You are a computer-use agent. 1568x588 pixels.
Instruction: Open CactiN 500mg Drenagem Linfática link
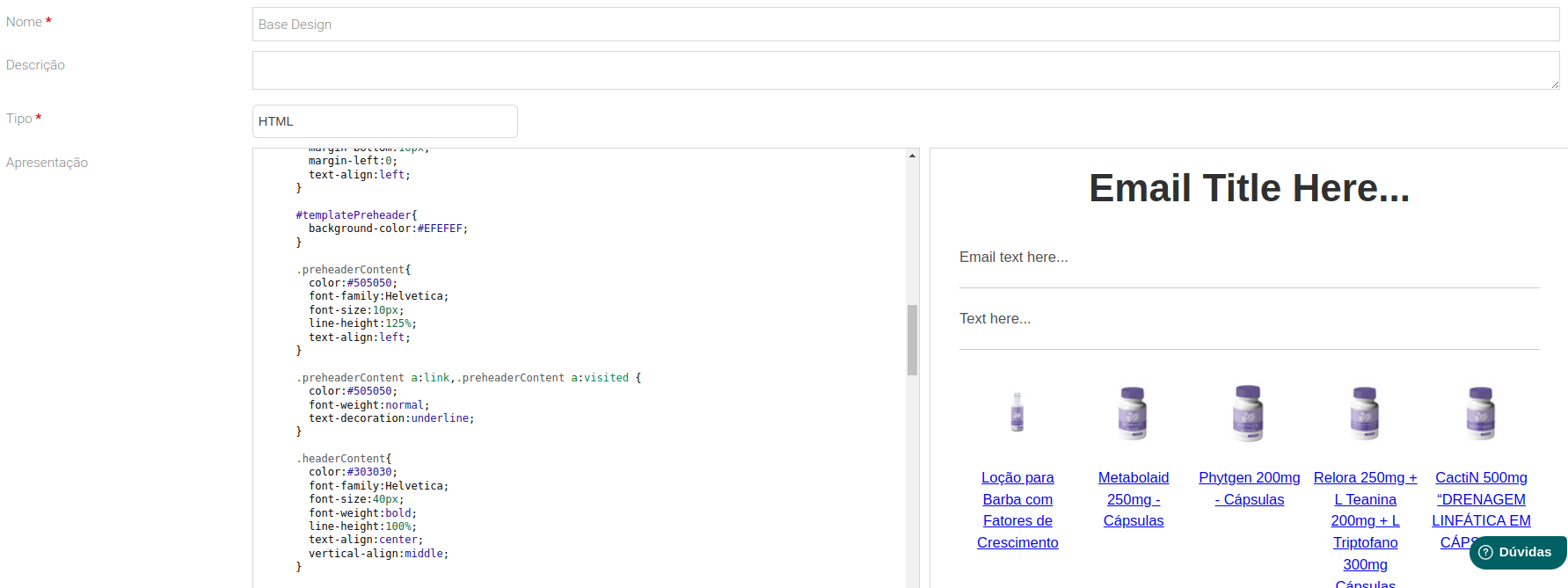tap(1481, 510)
